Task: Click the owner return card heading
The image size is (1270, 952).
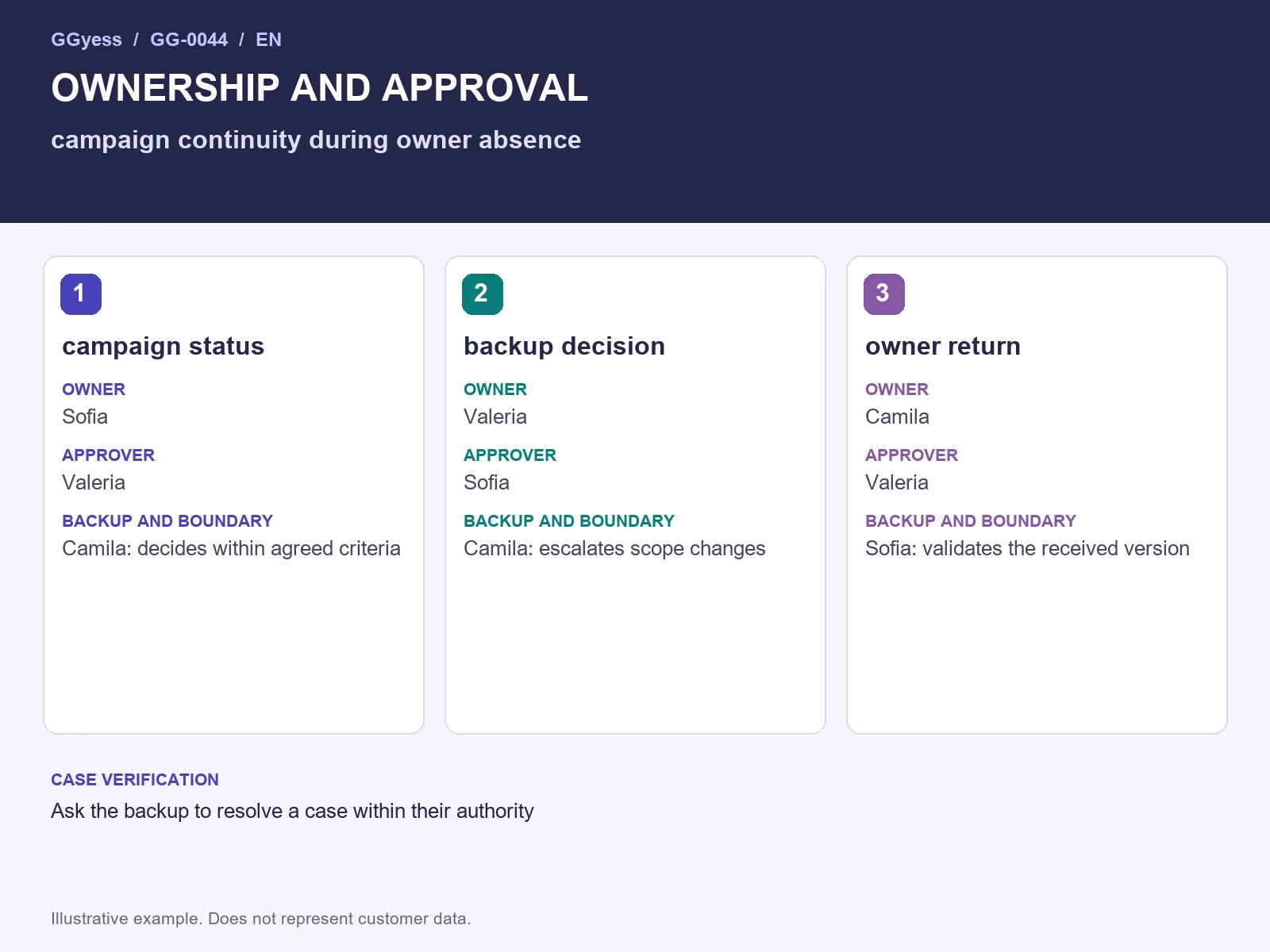Action: click(x=943, y=347)
